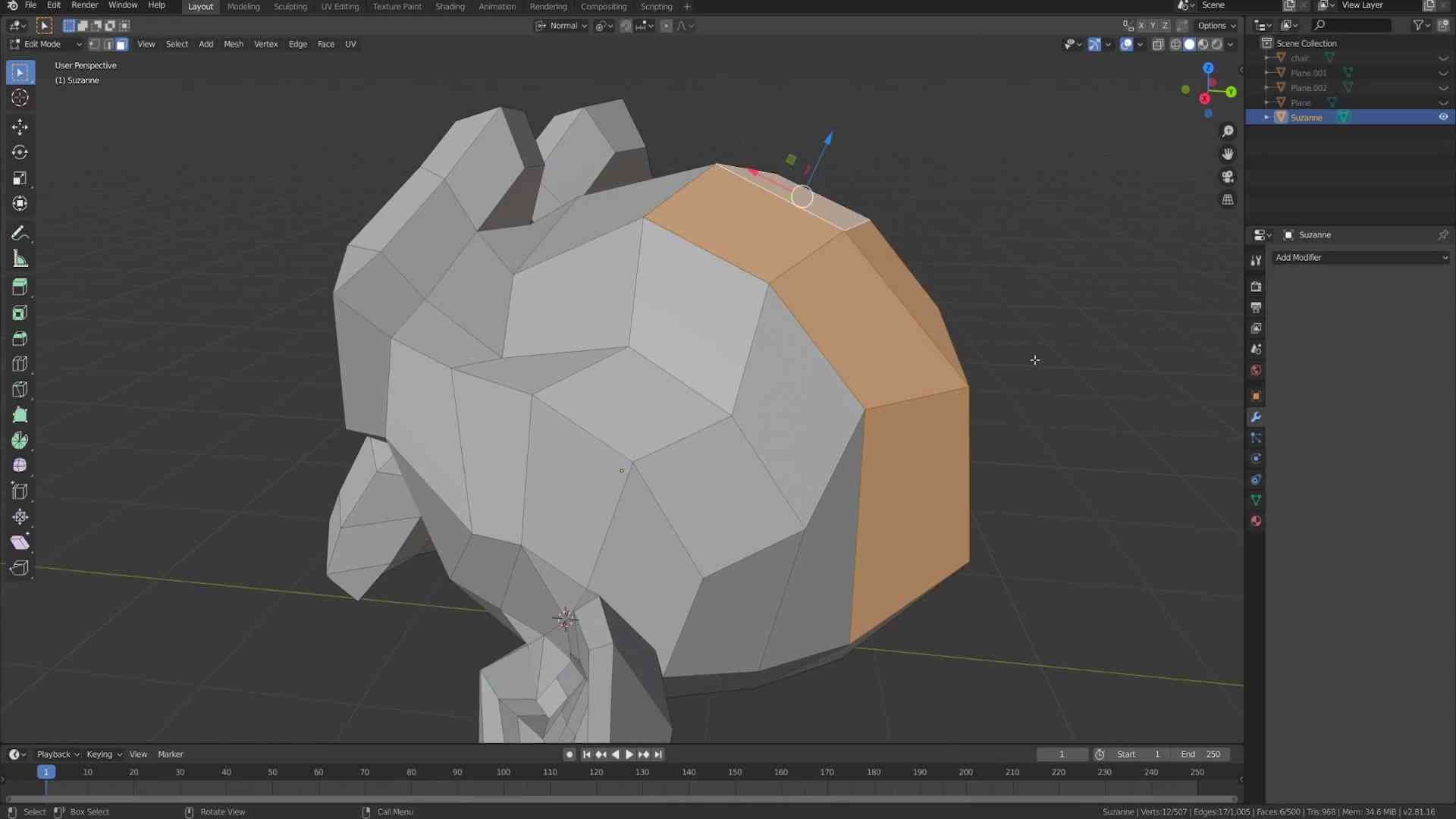
Task: Toggle X-ray view
Action: [1158, 45]
